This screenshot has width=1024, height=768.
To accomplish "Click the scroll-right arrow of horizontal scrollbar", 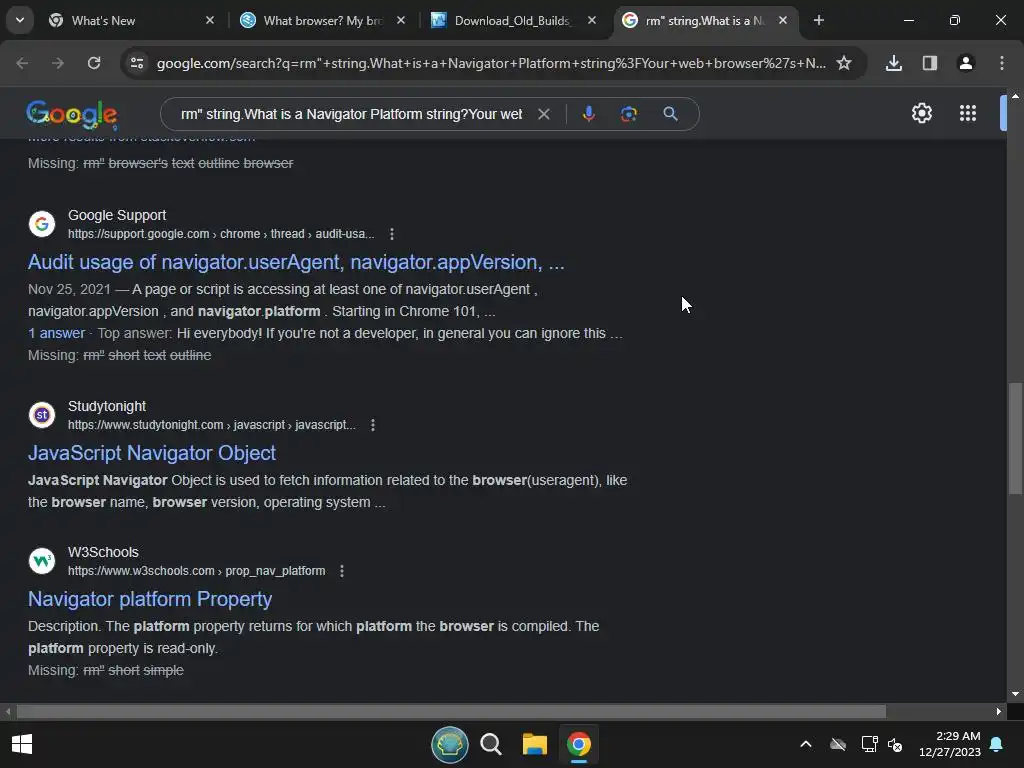I will pyautogui.click(x=999, y=711).
